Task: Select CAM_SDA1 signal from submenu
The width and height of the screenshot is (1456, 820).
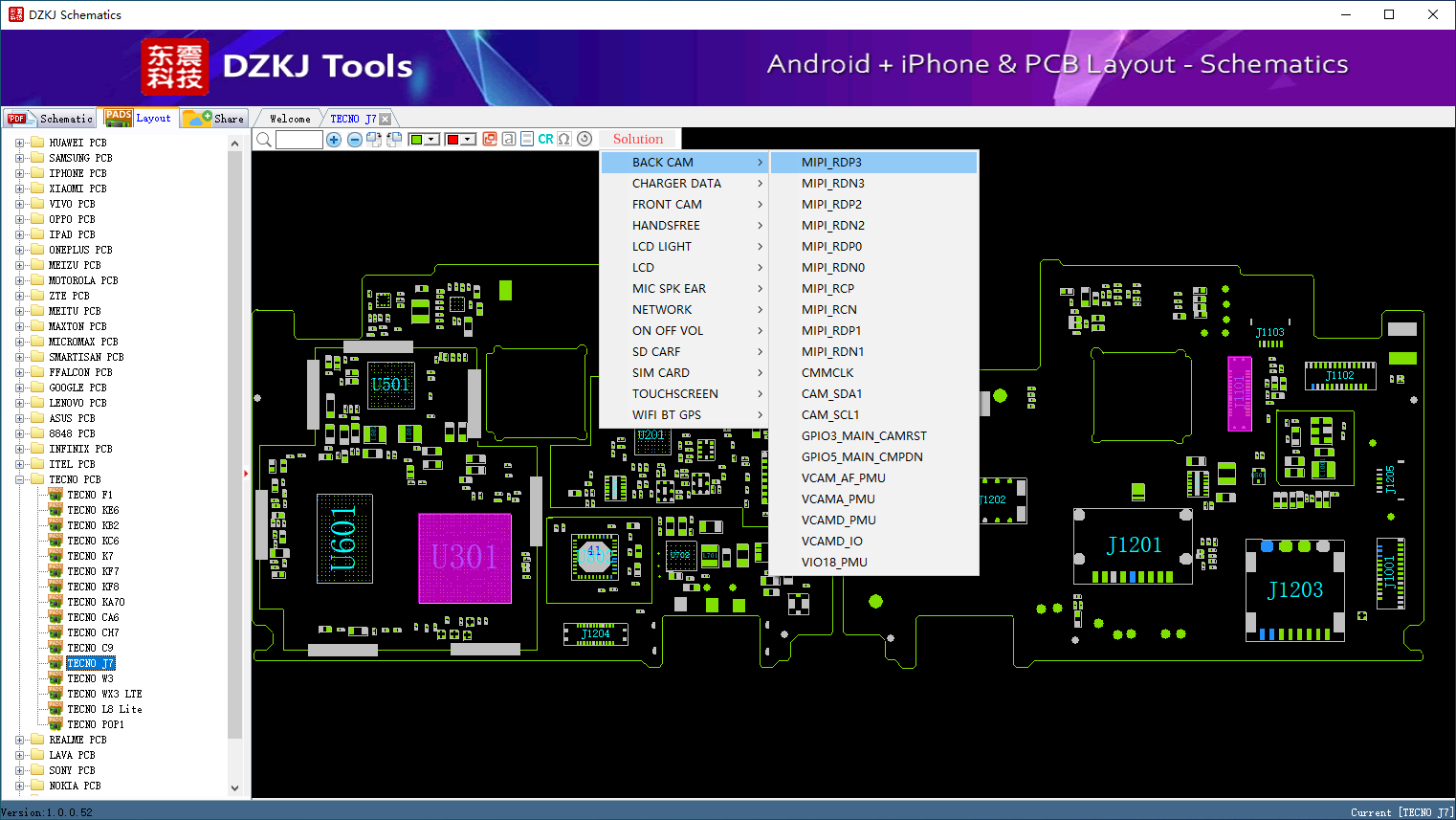Action: point(873,394)
